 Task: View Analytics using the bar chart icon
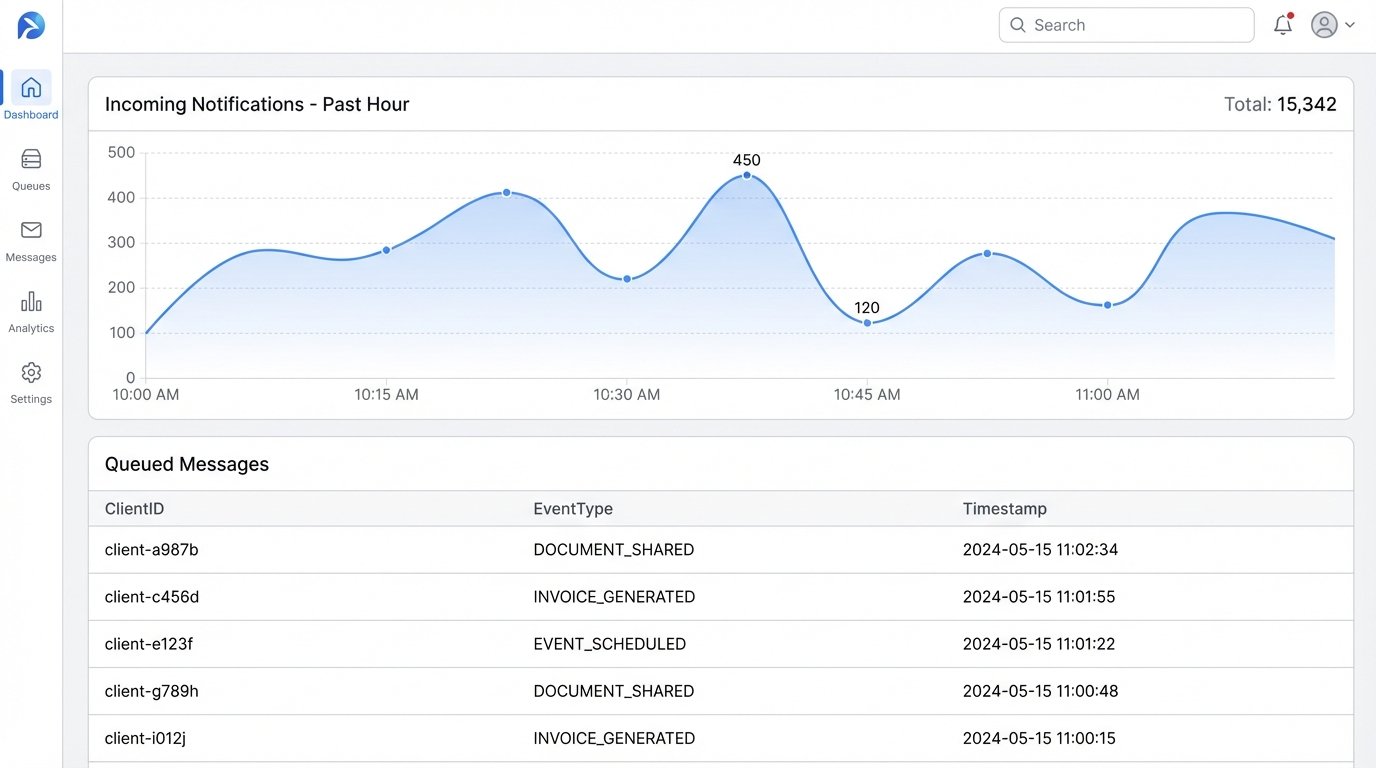point(30,300)
